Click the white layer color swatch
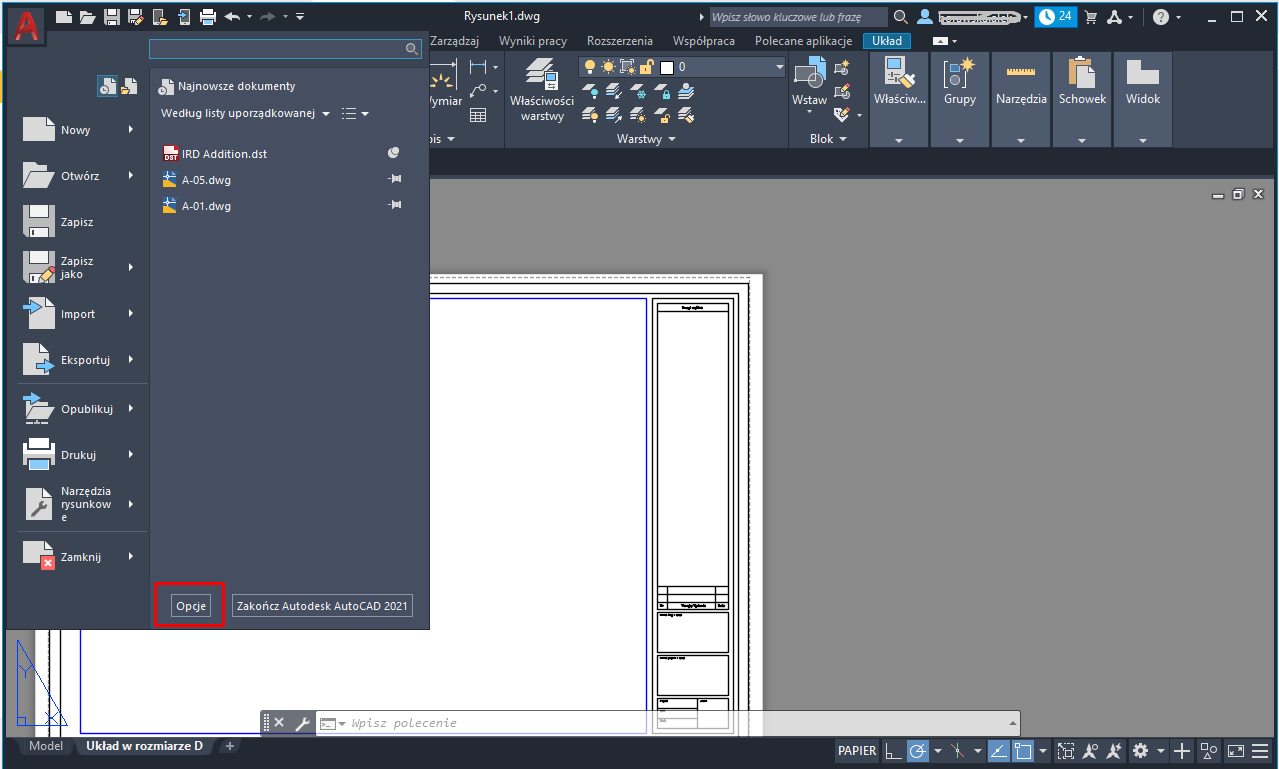Viewport: 1279px width, 769px height. point(666,67)
